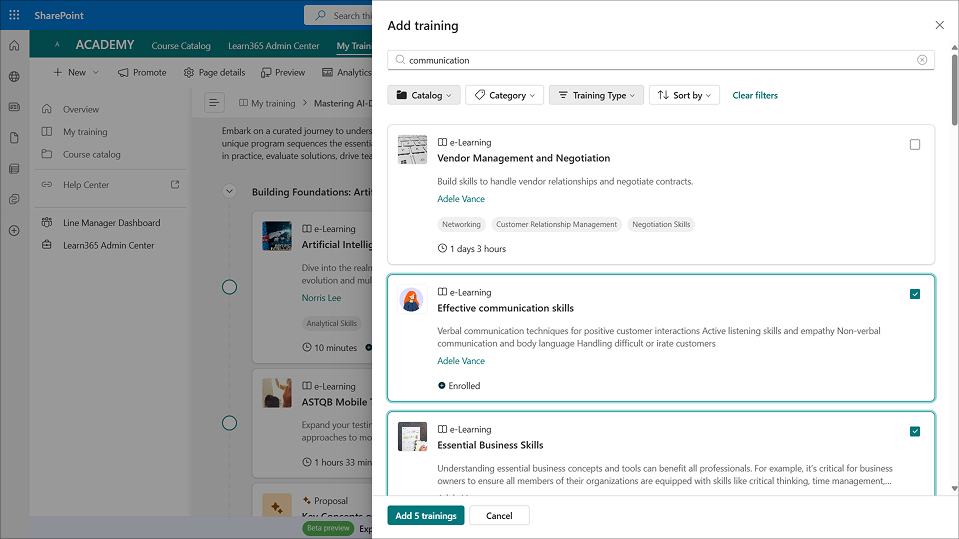
Task: Open the SharePoint app launcher grid icon
Action: (x=14, y=15)
